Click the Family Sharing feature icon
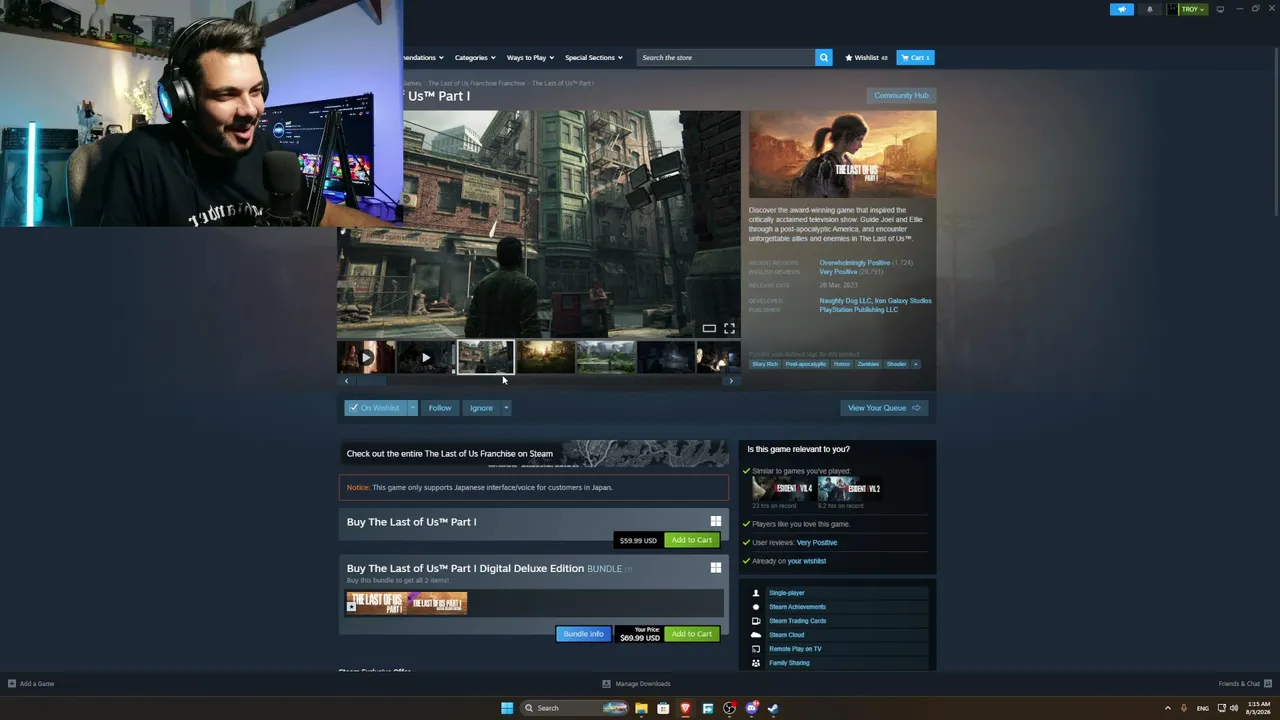The width and height of the screenshot is (1280, 720). click(756, 663)
